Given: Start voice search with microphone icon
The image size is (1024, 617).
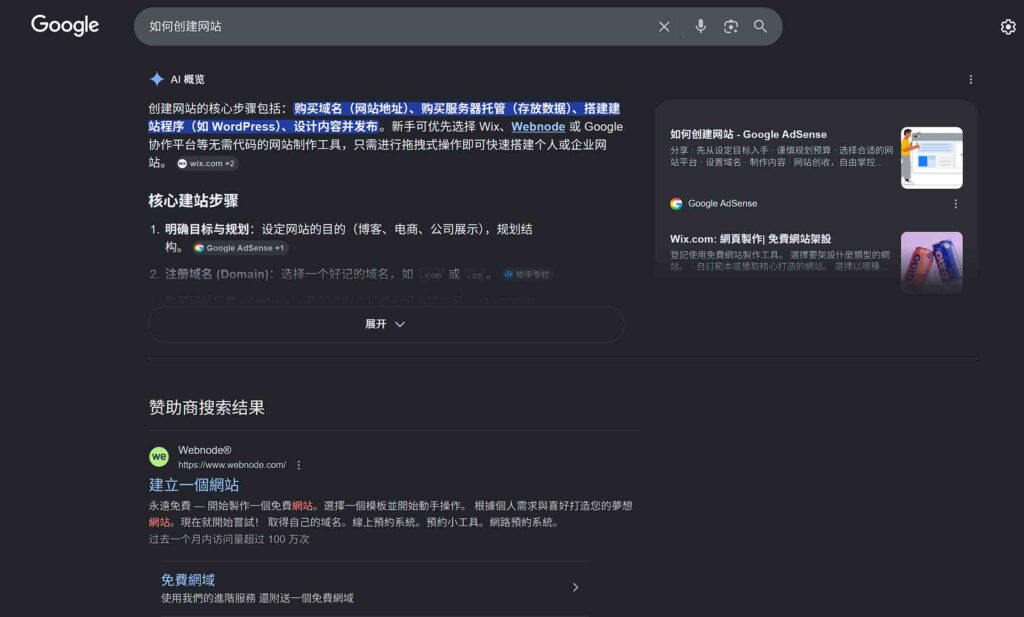Looking at the screenshot, I should 700,26.
